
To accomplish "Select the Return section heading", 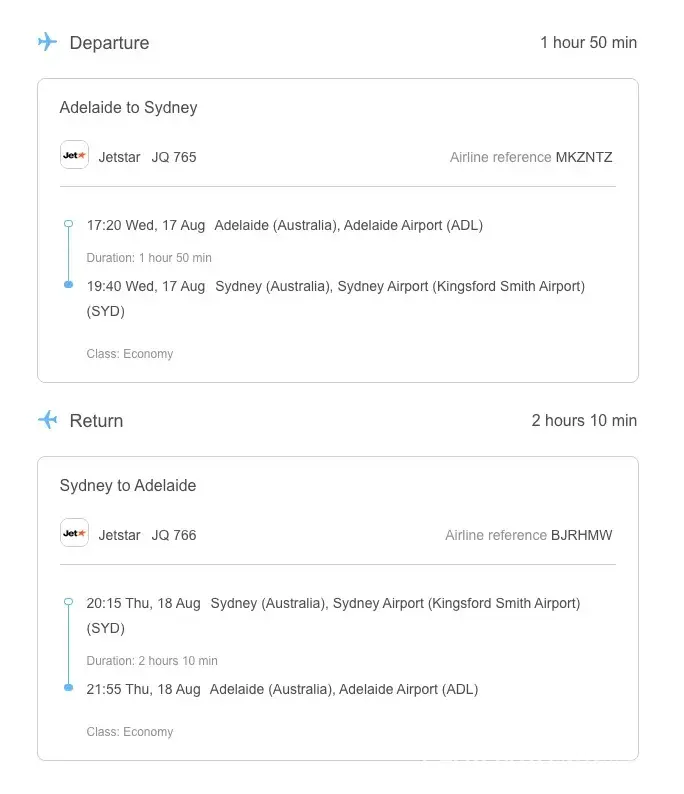I will coord(96,421).
